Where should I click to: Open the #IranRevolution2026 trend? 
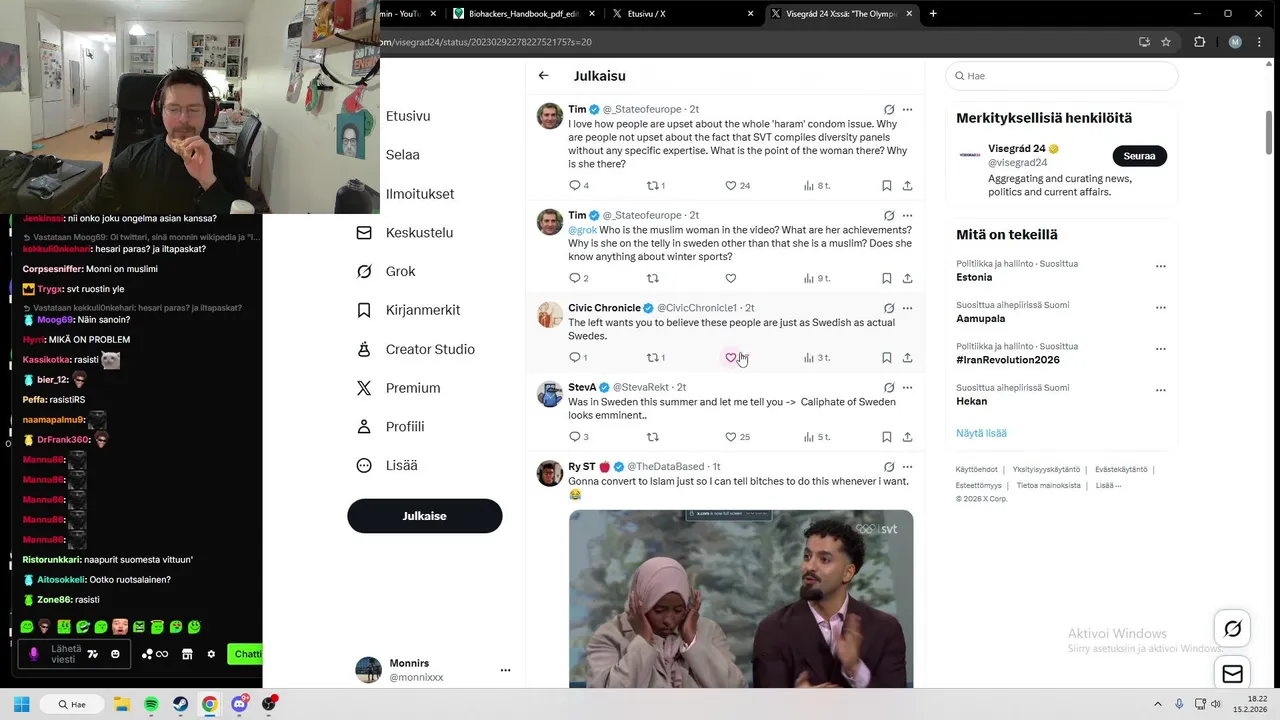(x=1008, y=360)
